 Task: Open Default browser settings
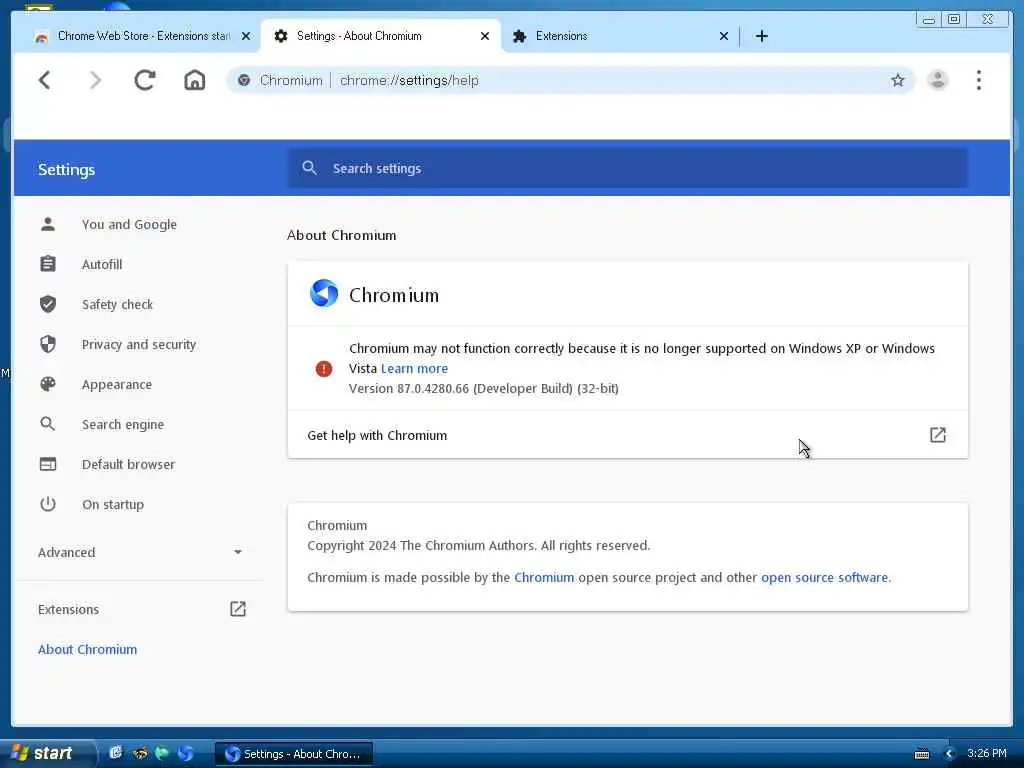pos(128,464)
